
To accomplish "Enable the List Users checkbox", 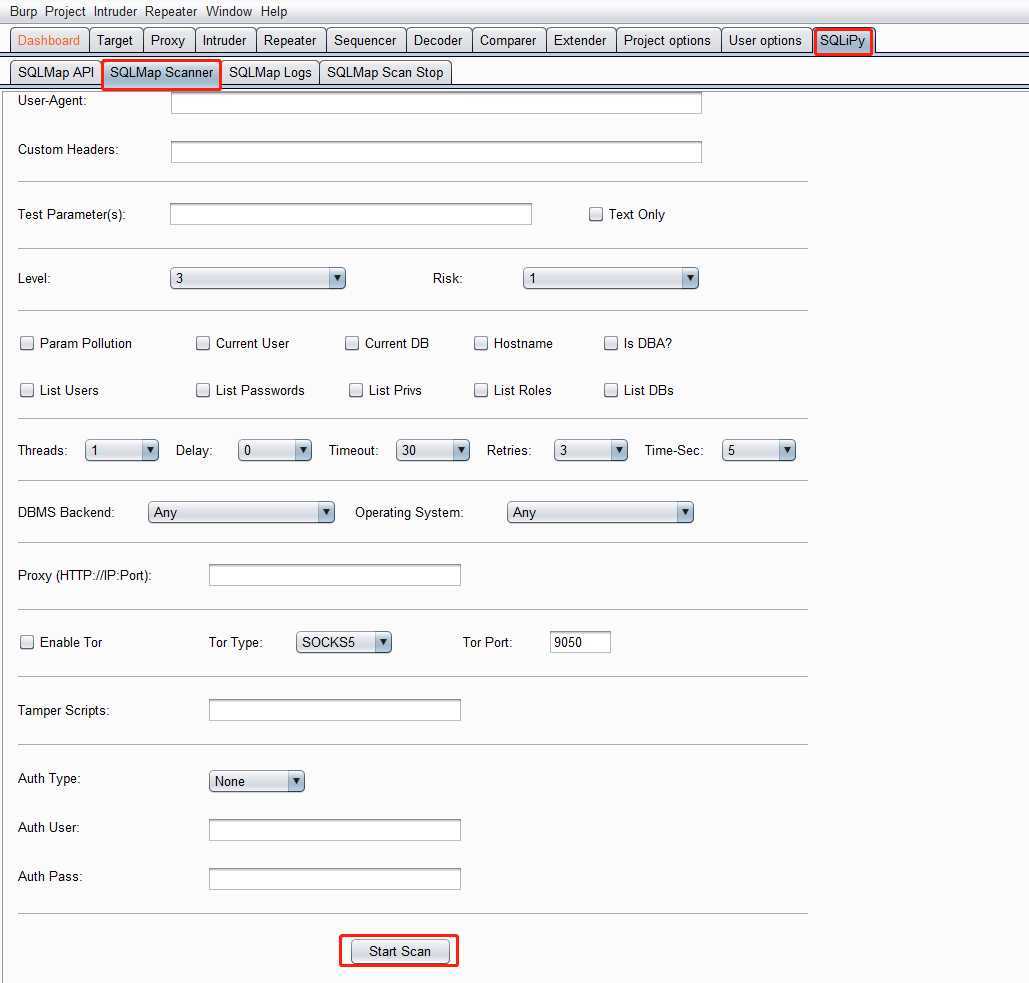I will coord(27,390).
